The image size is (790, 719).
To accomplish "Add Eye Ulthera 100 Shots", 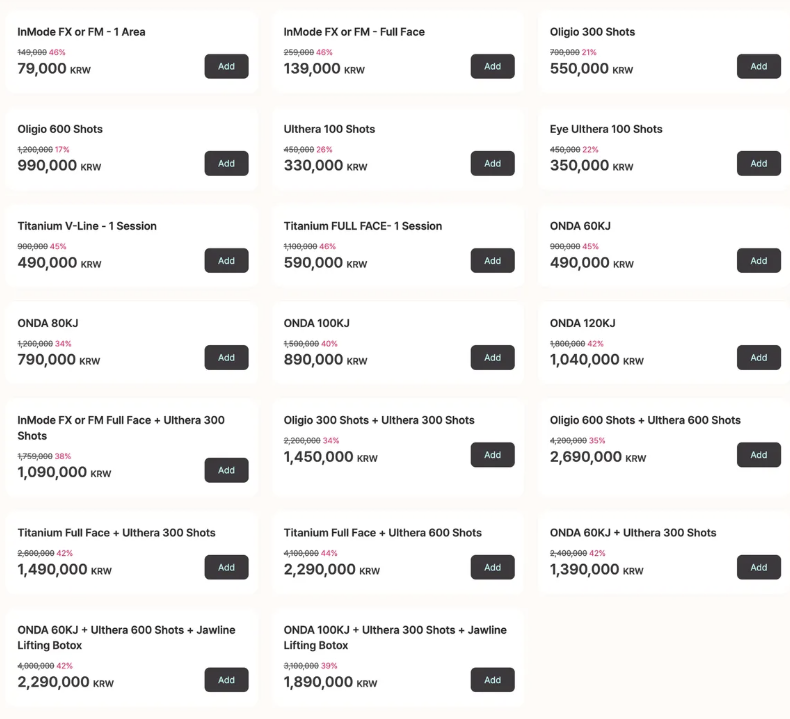I will click(758, 163).
